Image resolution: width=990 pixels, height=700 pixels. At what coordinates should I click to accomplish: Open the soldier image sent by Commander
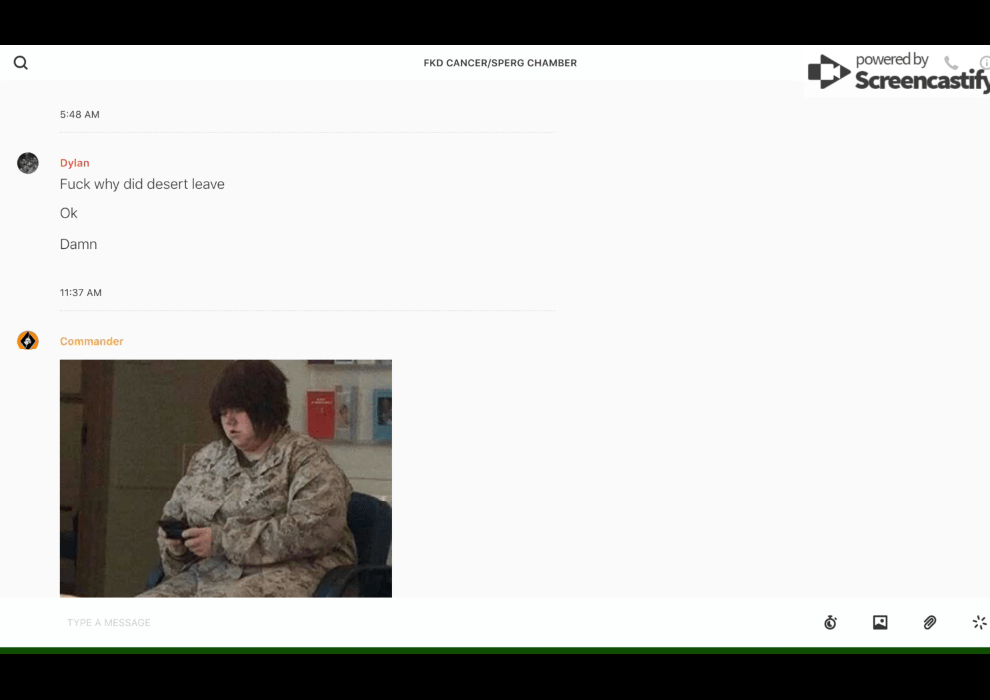226,478
